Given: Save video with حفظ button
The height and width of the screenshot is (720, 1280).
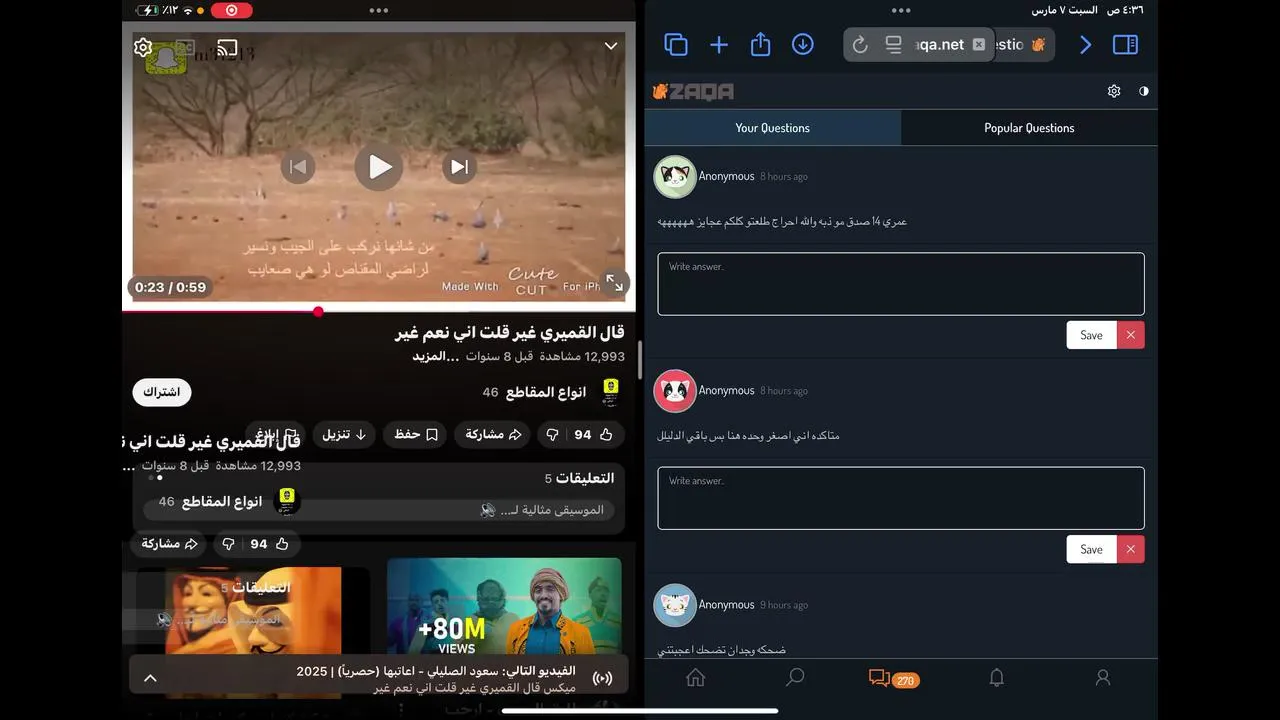Looking at the screenshot, I should pos(416,435).
